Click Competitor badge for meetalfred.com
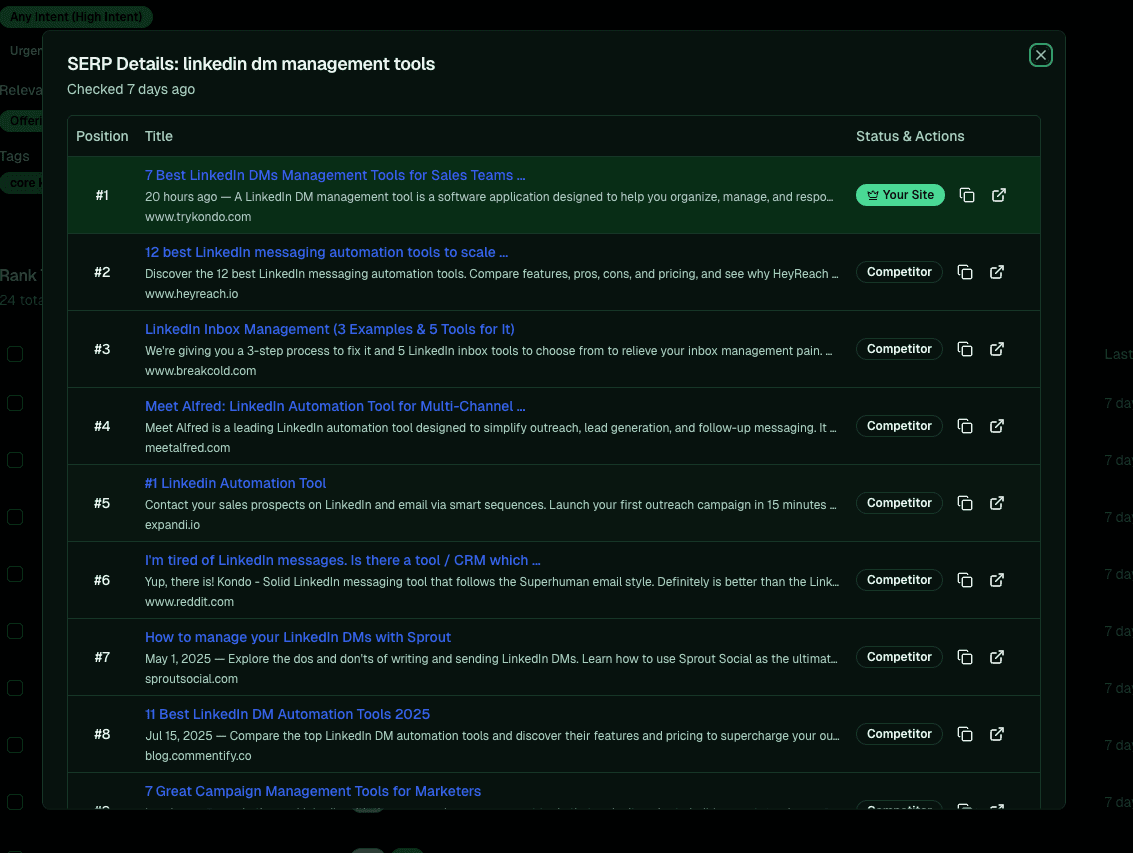This screenshot has width=1133, height=853. (x=899, y=426)
